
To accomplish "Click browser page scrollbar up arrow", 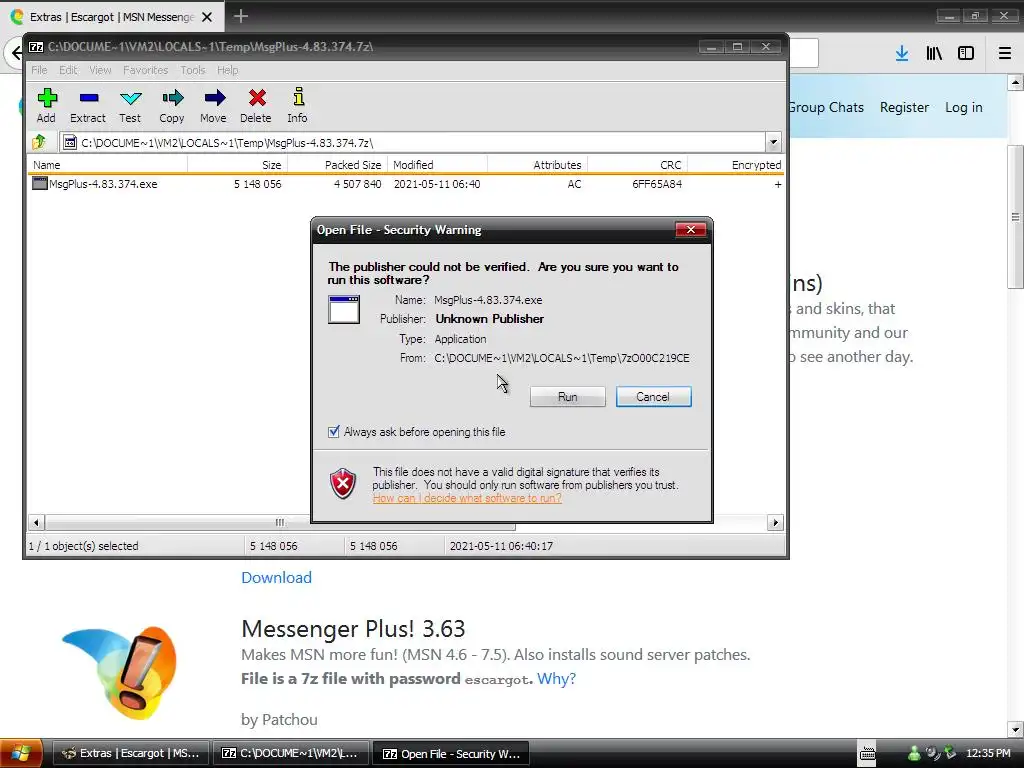I will (x=1014, y=82).
